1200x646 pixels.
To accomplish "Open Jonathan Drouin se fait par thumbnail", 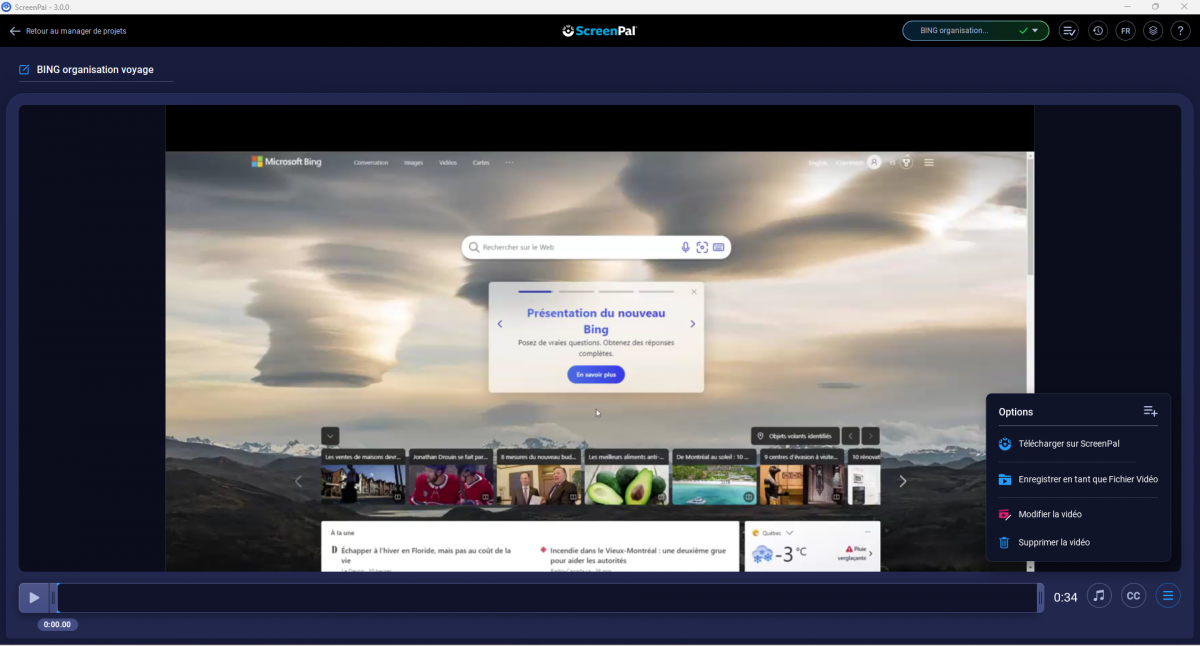I will pyautogui.click(x=452, y=477).
